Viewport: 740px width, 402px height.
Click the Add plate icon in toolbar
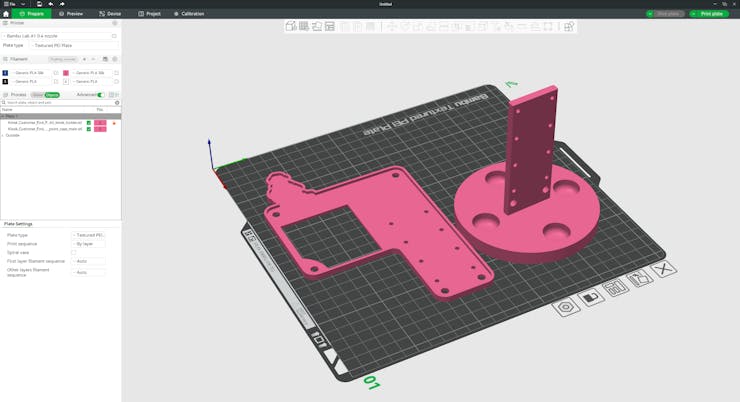pyautogui.click(x=304, y=26)
